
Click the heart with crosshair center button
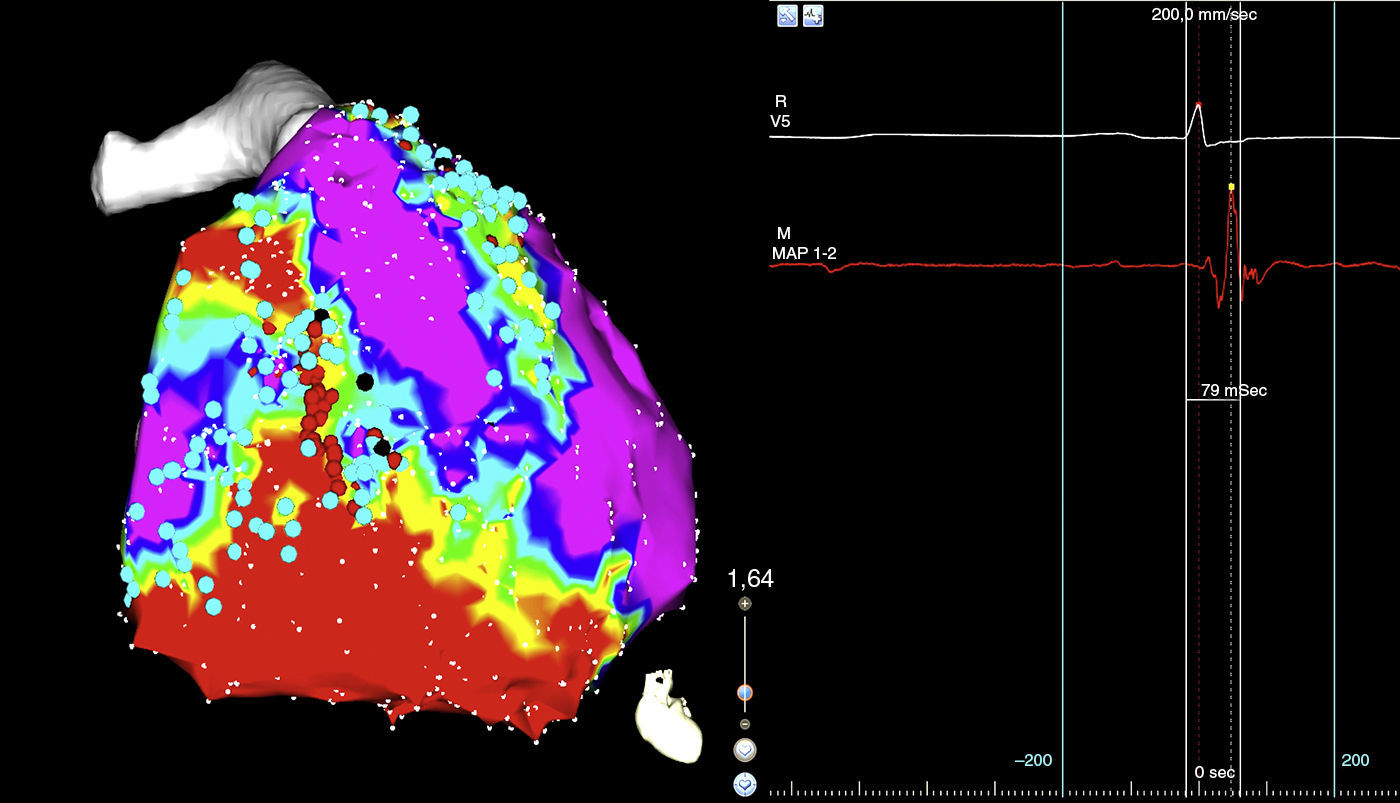pos(745,785)
